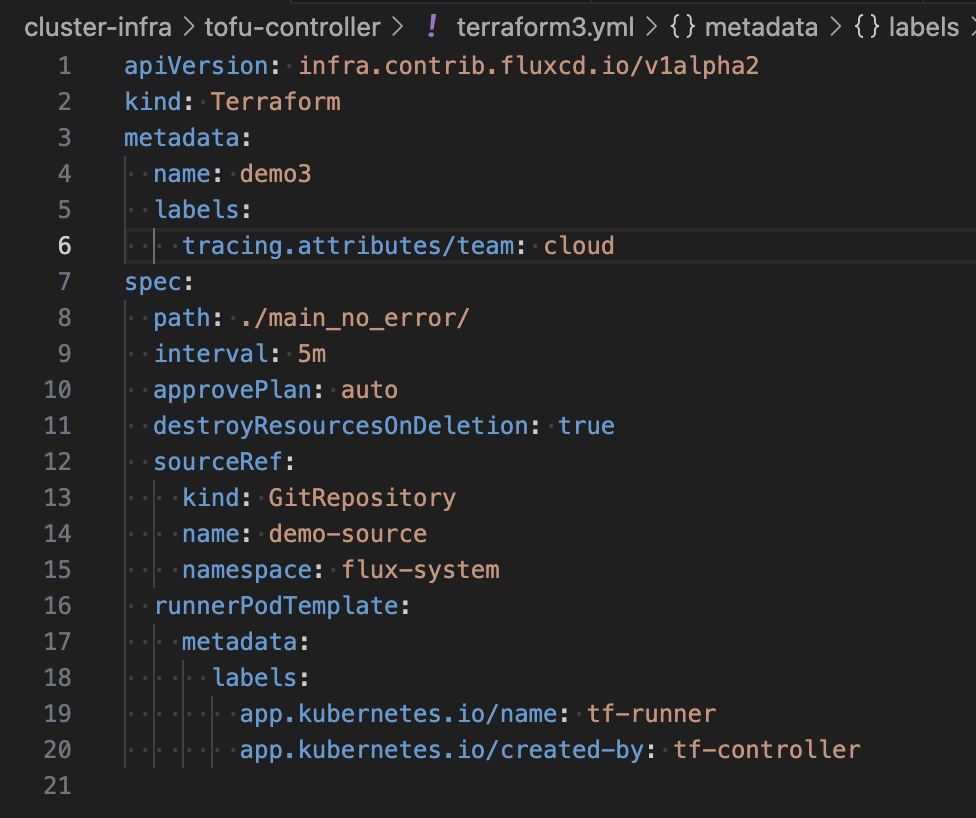Click the Terraform value on line 2
Viewport: 976px width, 818px height.
coord(276,102)
